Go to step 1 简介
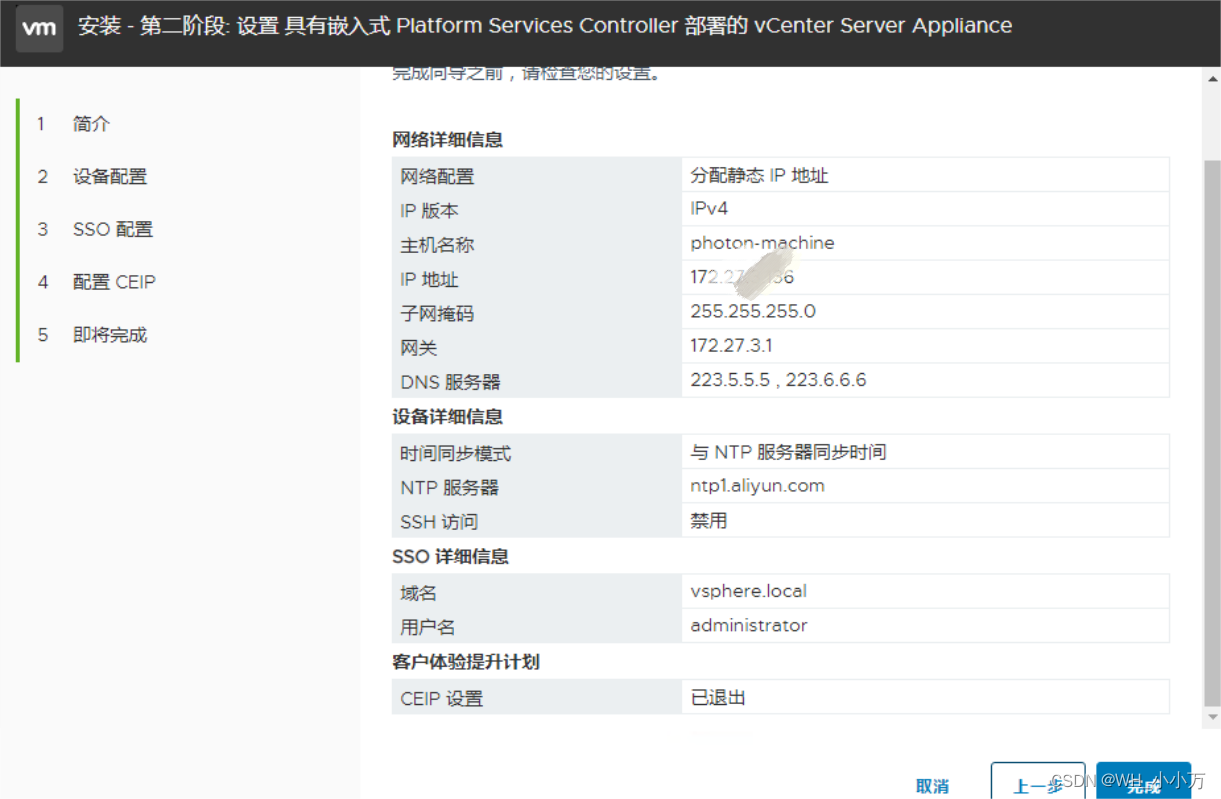This screenshot has width=1221, height=799. 91,124
